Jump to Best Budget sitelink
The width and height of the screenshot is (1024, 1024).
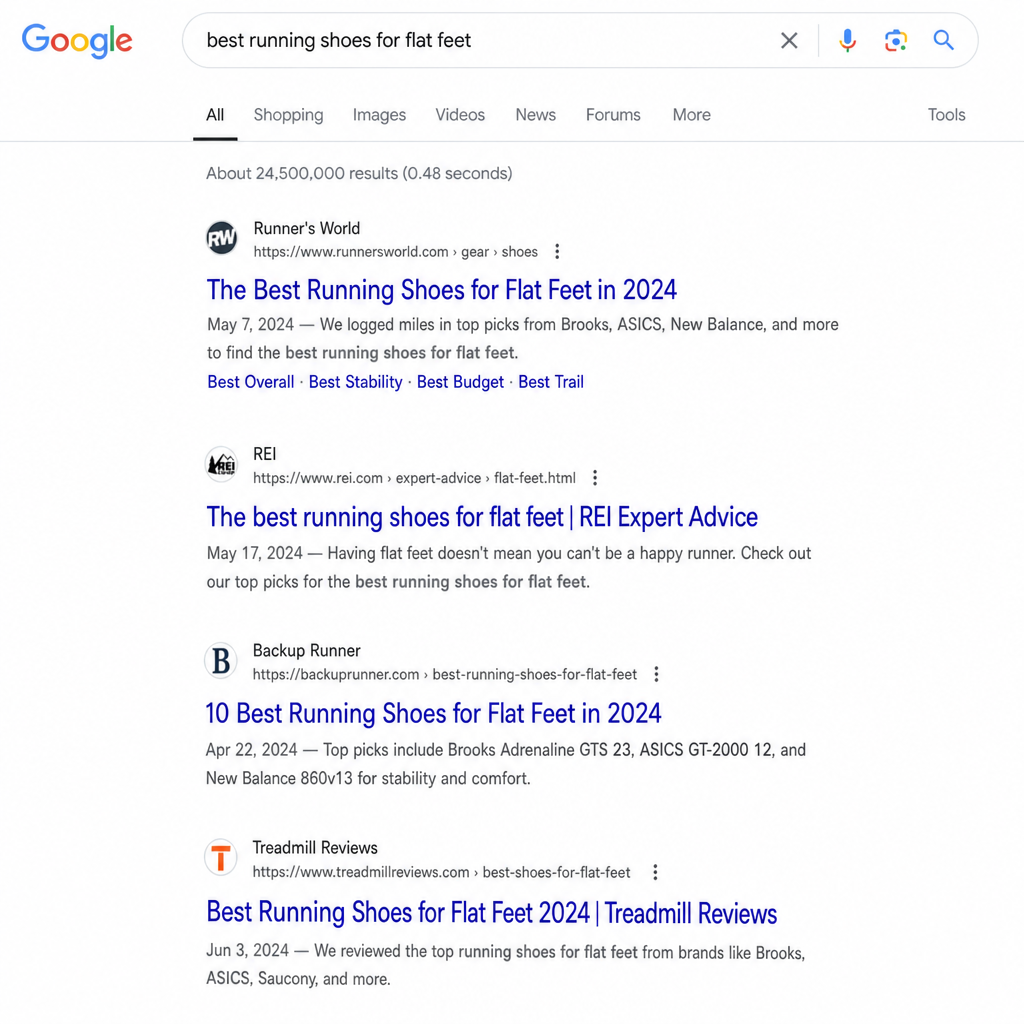460,382
